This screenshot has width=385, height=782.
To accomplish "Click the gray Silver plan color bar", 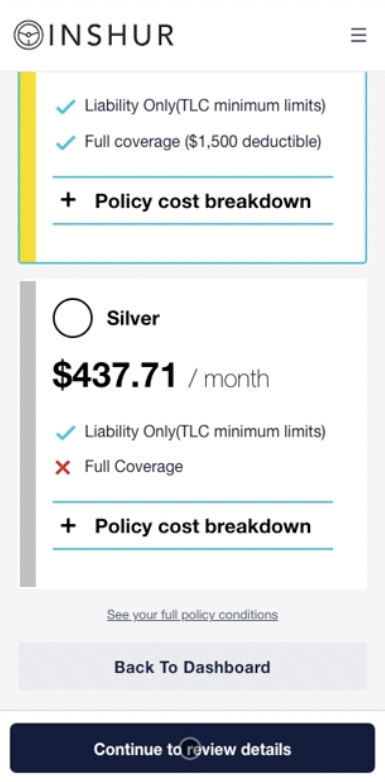I will [x=28, y=434].
